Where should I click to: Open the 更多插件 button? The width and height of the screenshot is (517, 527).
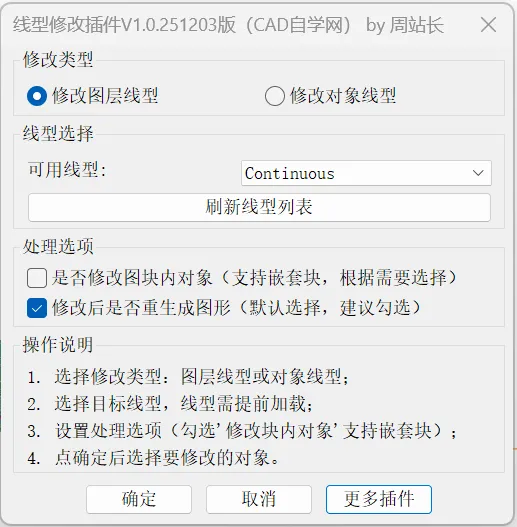point(379,499)
